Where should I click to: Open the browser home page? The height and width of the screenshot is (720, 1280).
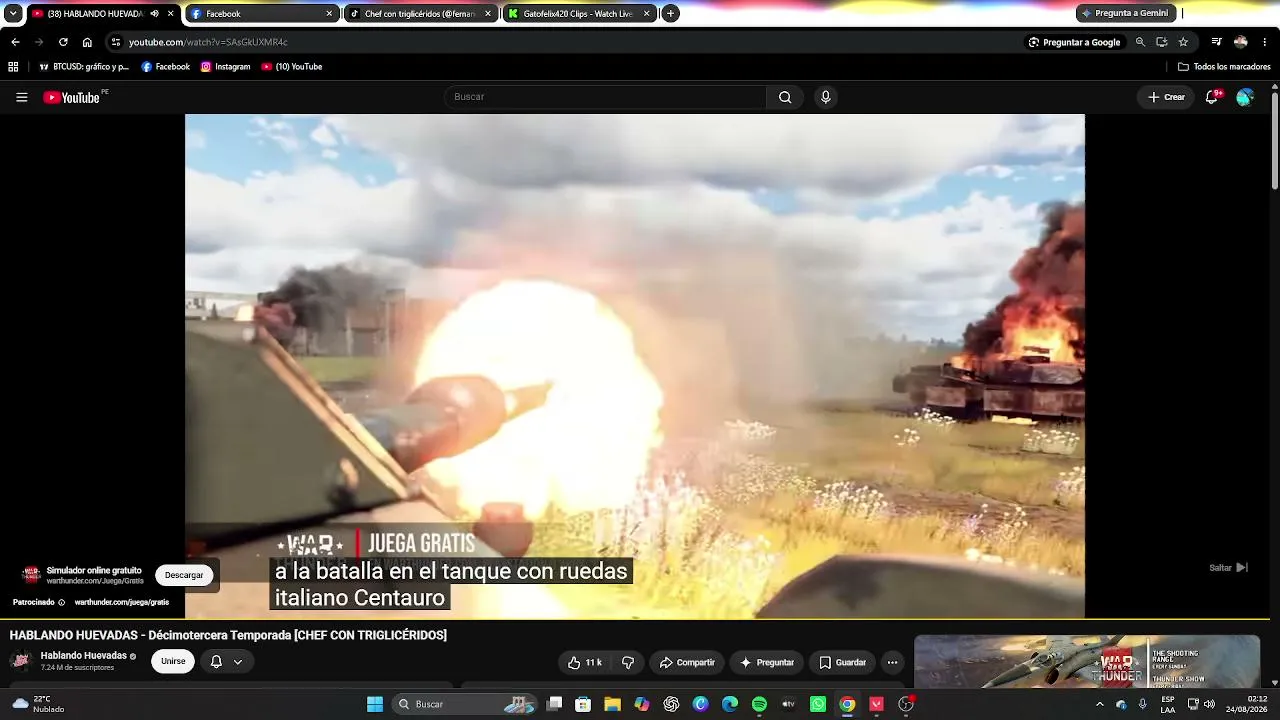(87, 42)
